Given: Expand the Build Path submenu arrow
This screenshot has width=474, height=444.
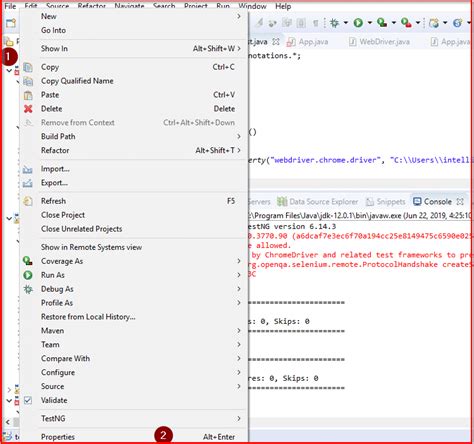Looking at the screenshot, I should click(x=239, y=136).
